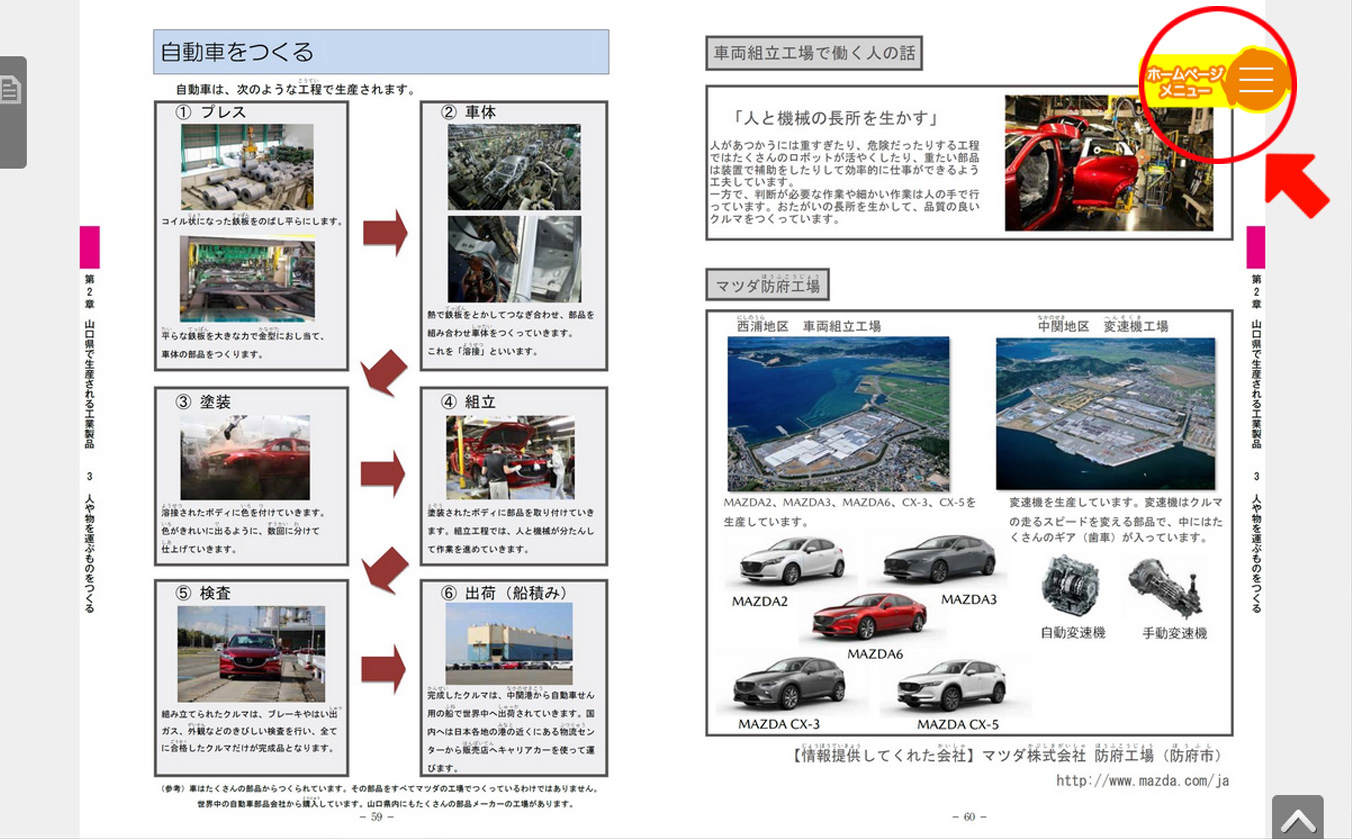The height and width of the screenshot is (839, 1352).
Task: Click the arrow from プレス to 車体
Action: point(385,233)
